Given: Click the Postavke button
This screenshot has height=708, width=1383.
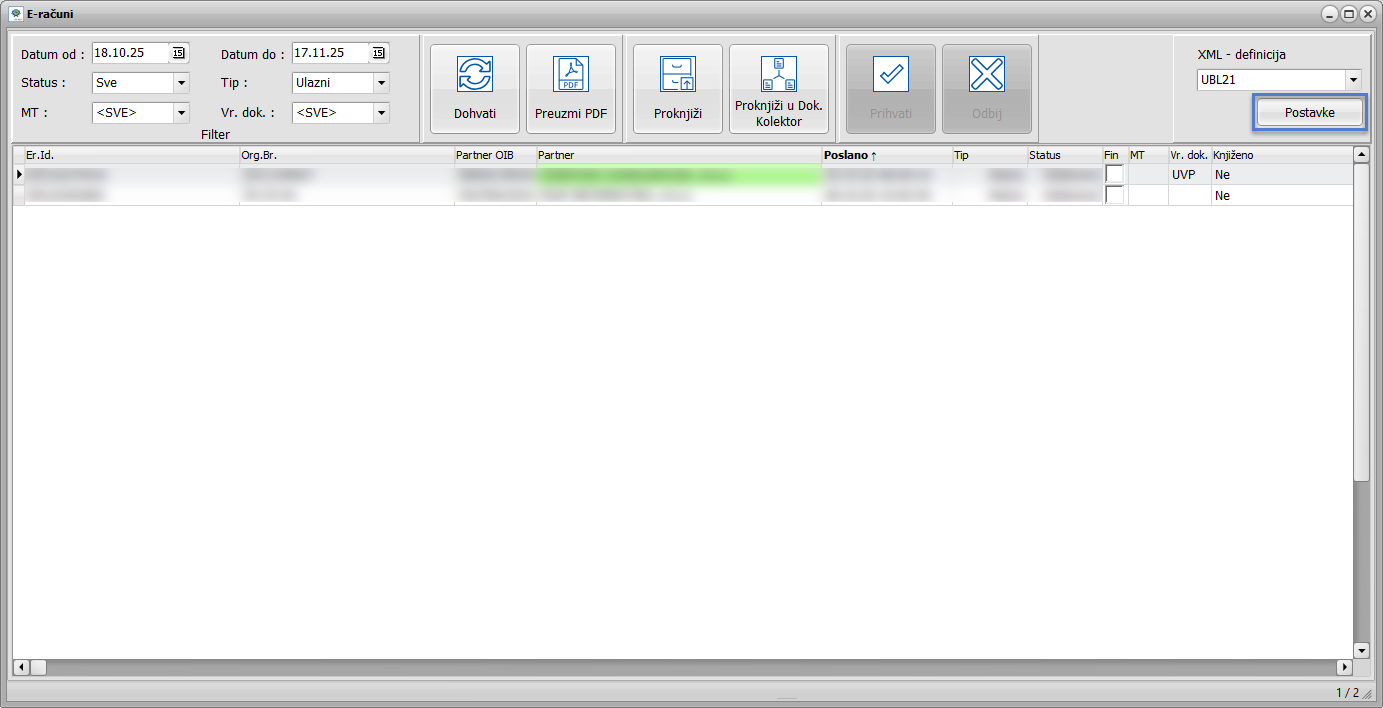Looking at the screenshot, I should click(1309, 113).
